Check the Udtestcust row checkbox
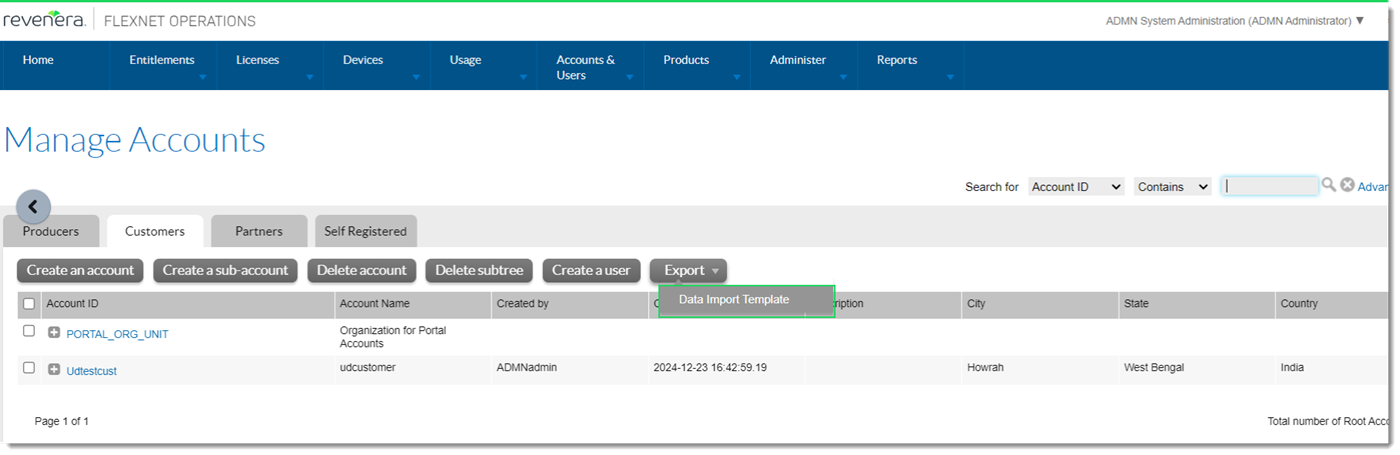 29,368
